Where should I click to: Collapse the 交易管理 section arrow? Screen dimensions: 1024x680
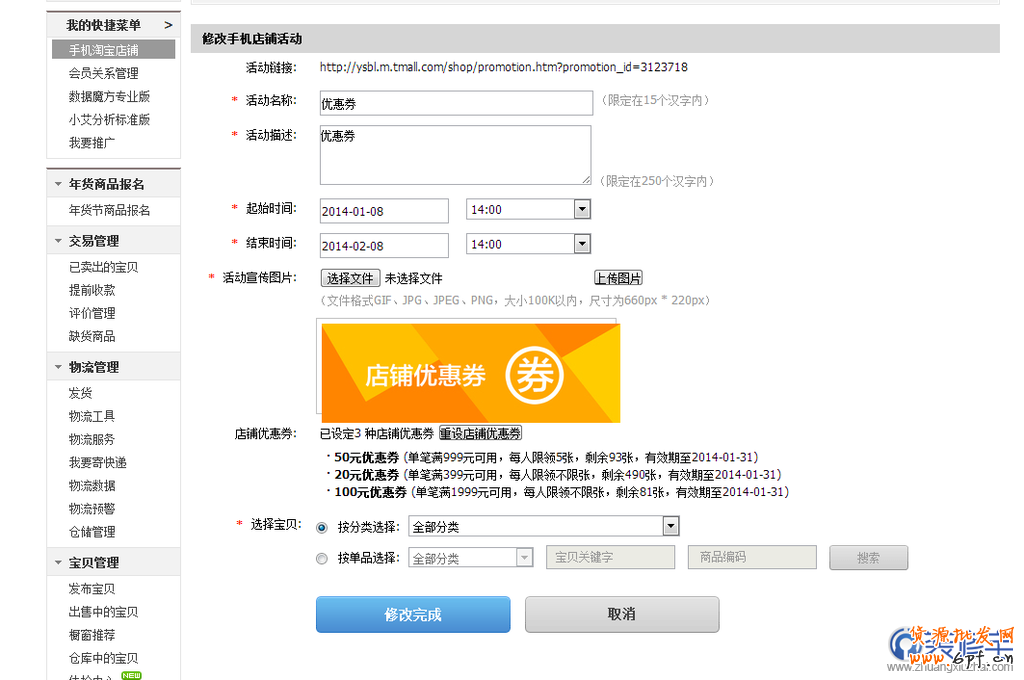click(59, 241)
